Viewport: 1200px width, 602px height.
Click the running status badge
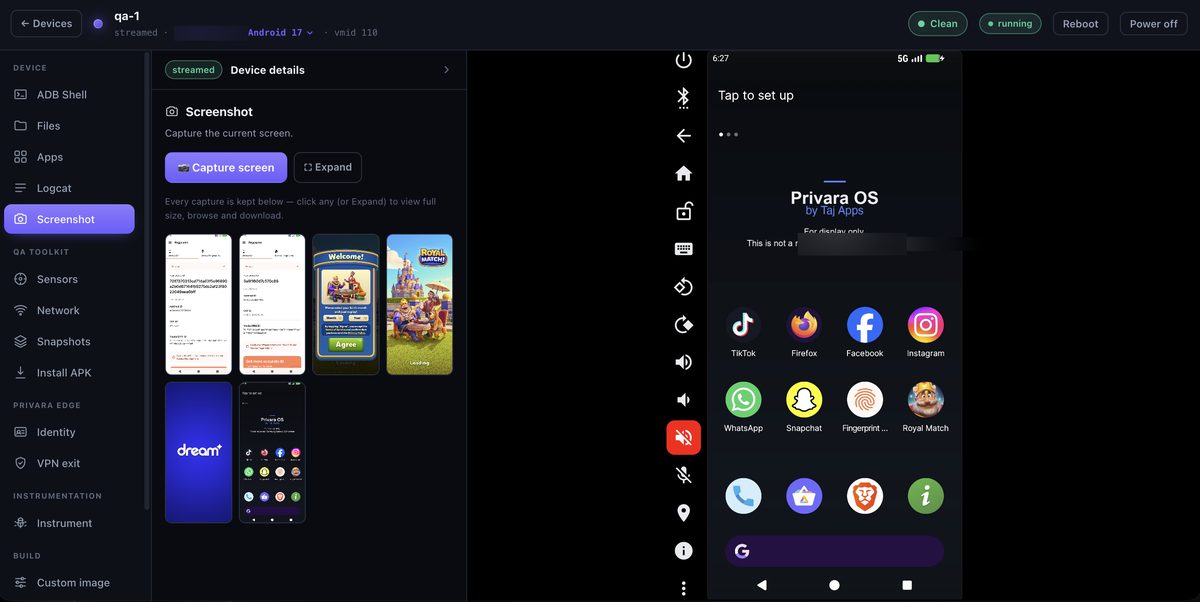click(x=1010, y=23)
